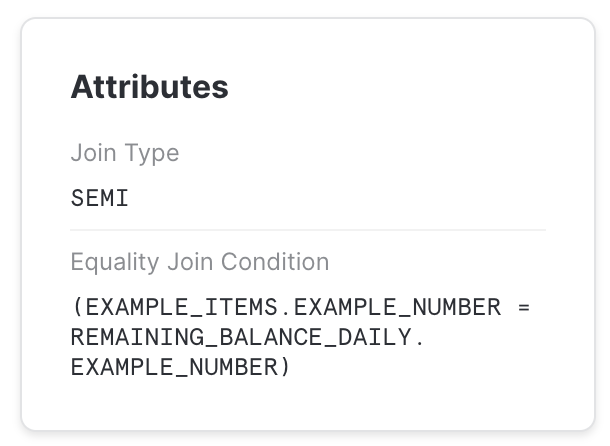
Task: Click the period after REMAINING_BALANCE_DAILY
Action: (418, 338)
